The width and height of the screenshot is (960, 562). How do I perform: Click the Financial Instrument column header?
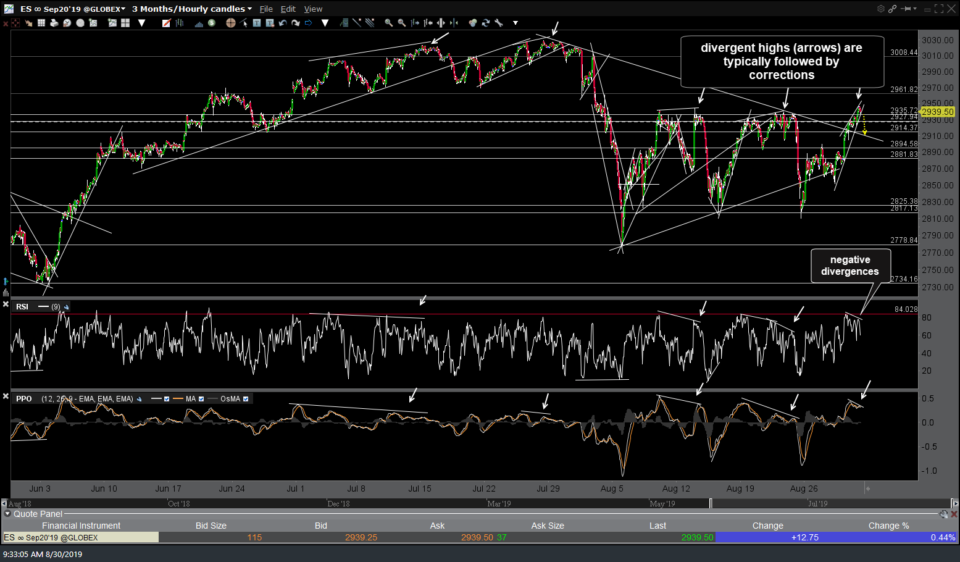click(81, 525)
